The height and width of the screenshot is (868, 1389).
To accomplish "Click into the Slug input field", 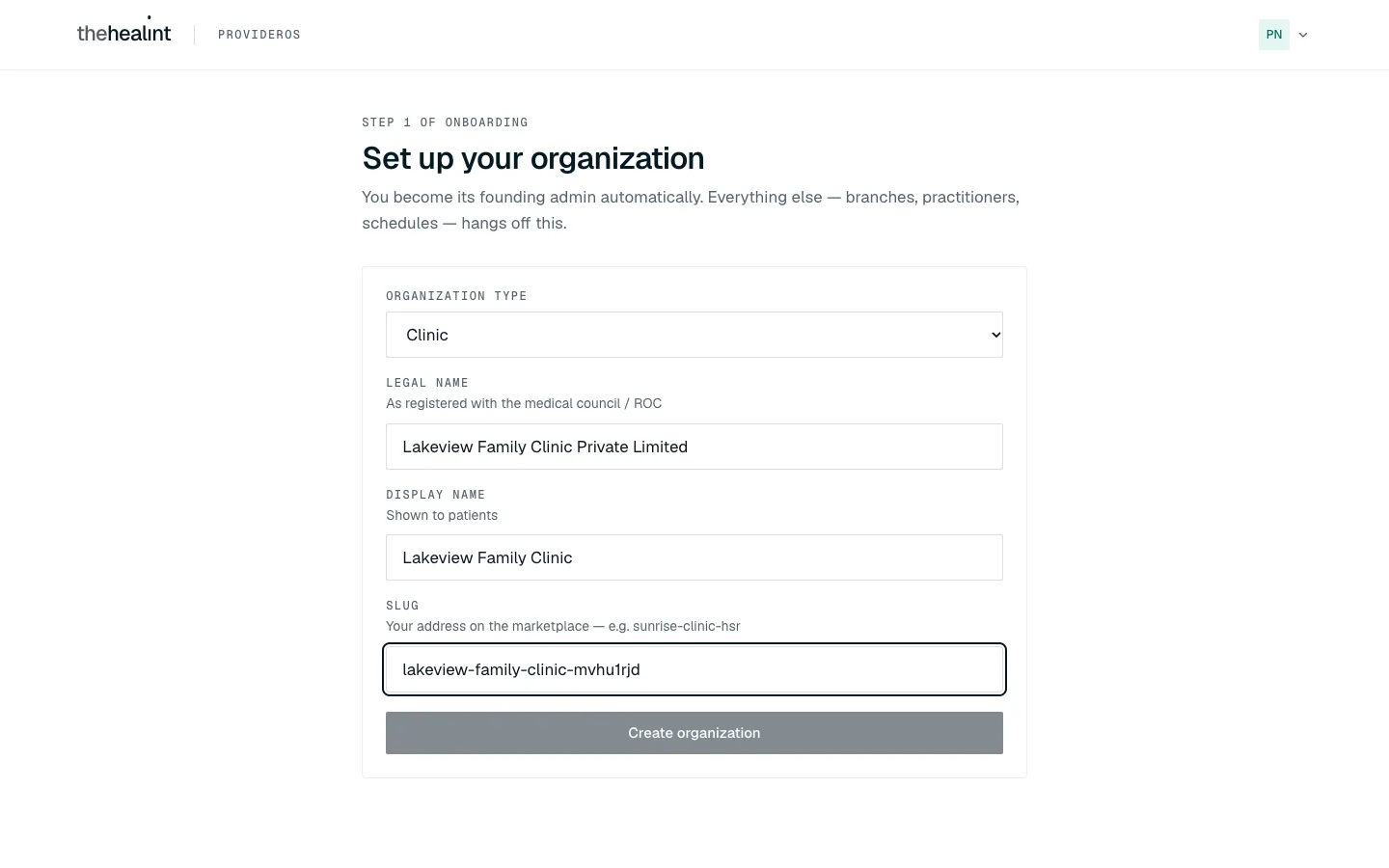I will (694, 669).
